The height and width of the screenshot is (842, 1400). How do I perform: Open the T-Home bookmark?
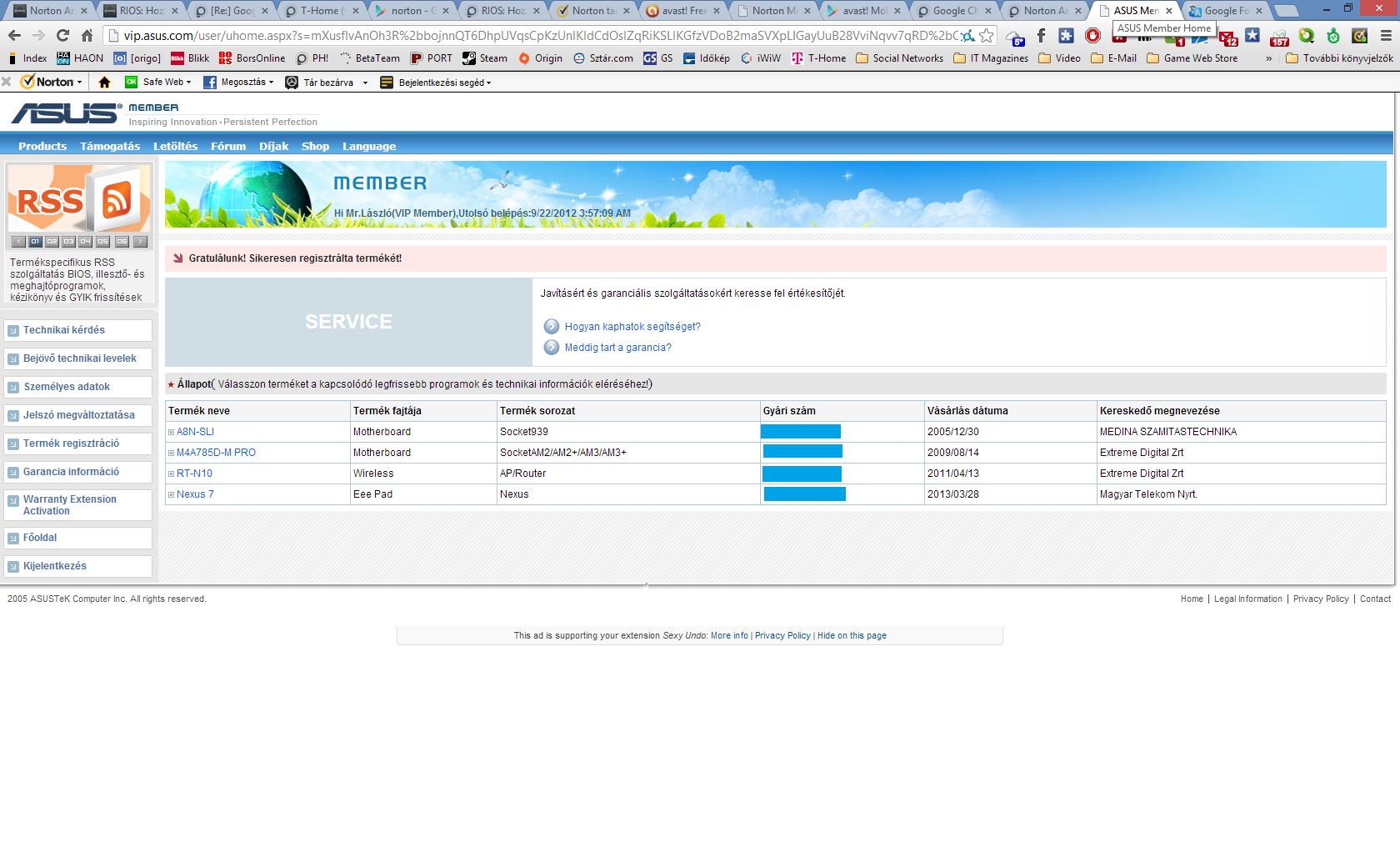coord(818,58)
